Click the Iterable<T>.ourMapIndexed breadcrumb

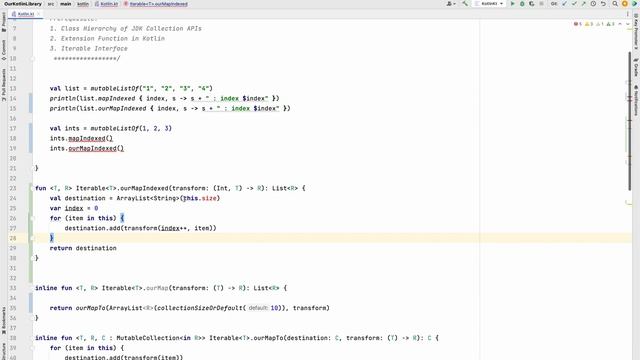point(156,4)
